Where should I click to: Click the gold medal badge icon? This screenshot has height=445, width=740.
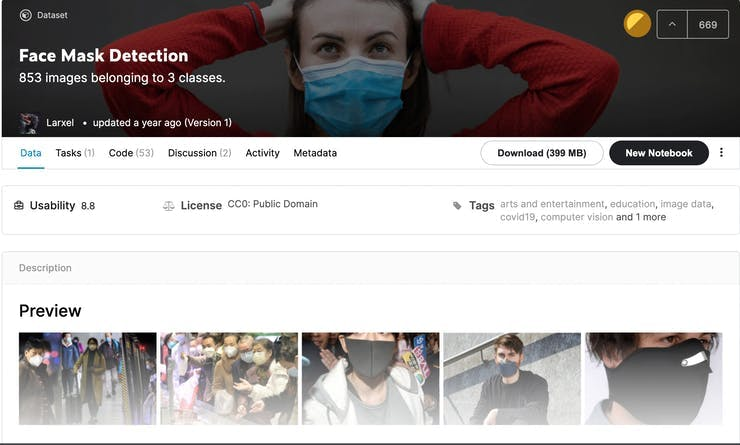tap(637, 24)
